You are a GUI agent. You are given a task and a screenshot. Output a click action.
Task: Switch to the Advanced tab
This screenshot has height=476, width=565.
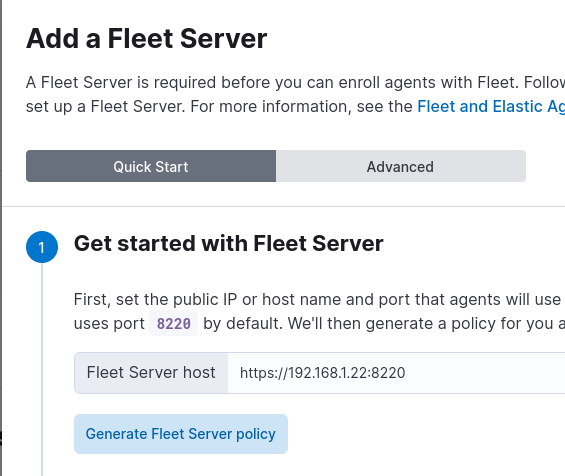click(401, 166)
